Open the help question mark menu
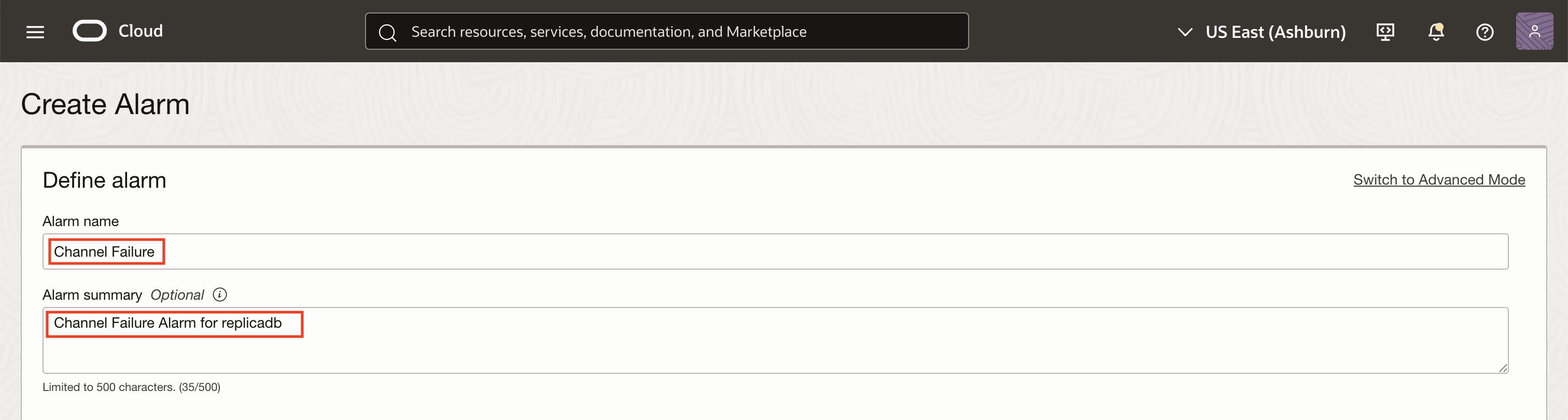Screen dimensions: 1568x420 [1485, 32]
